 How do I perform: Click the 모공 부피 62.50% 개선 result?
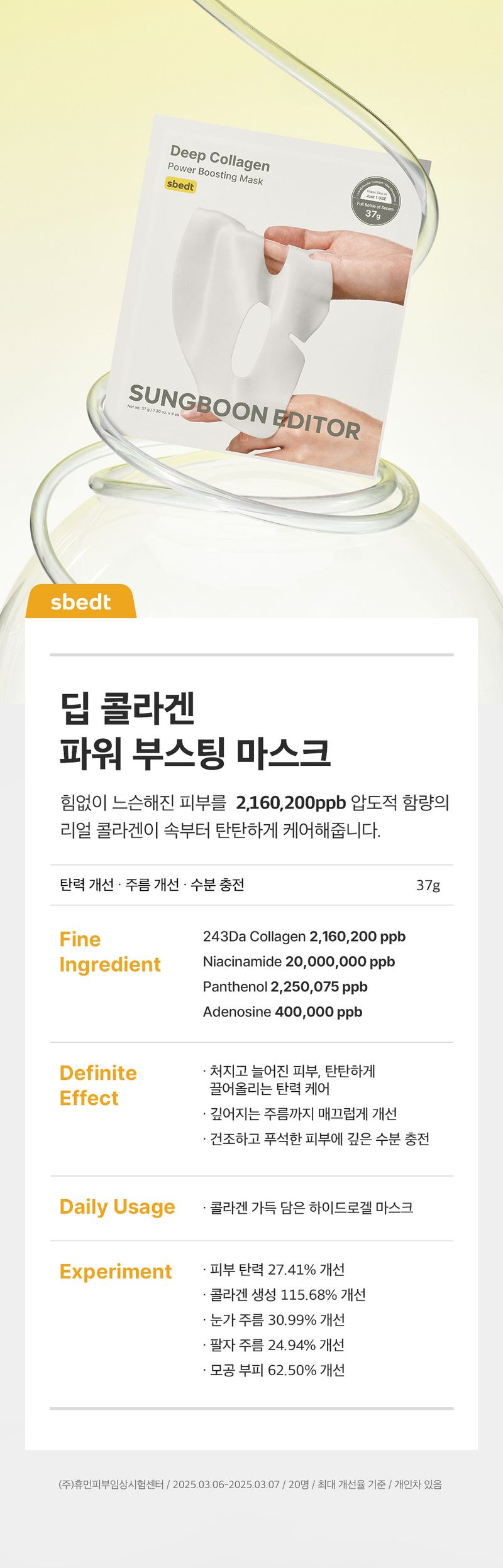(274, 1370)
